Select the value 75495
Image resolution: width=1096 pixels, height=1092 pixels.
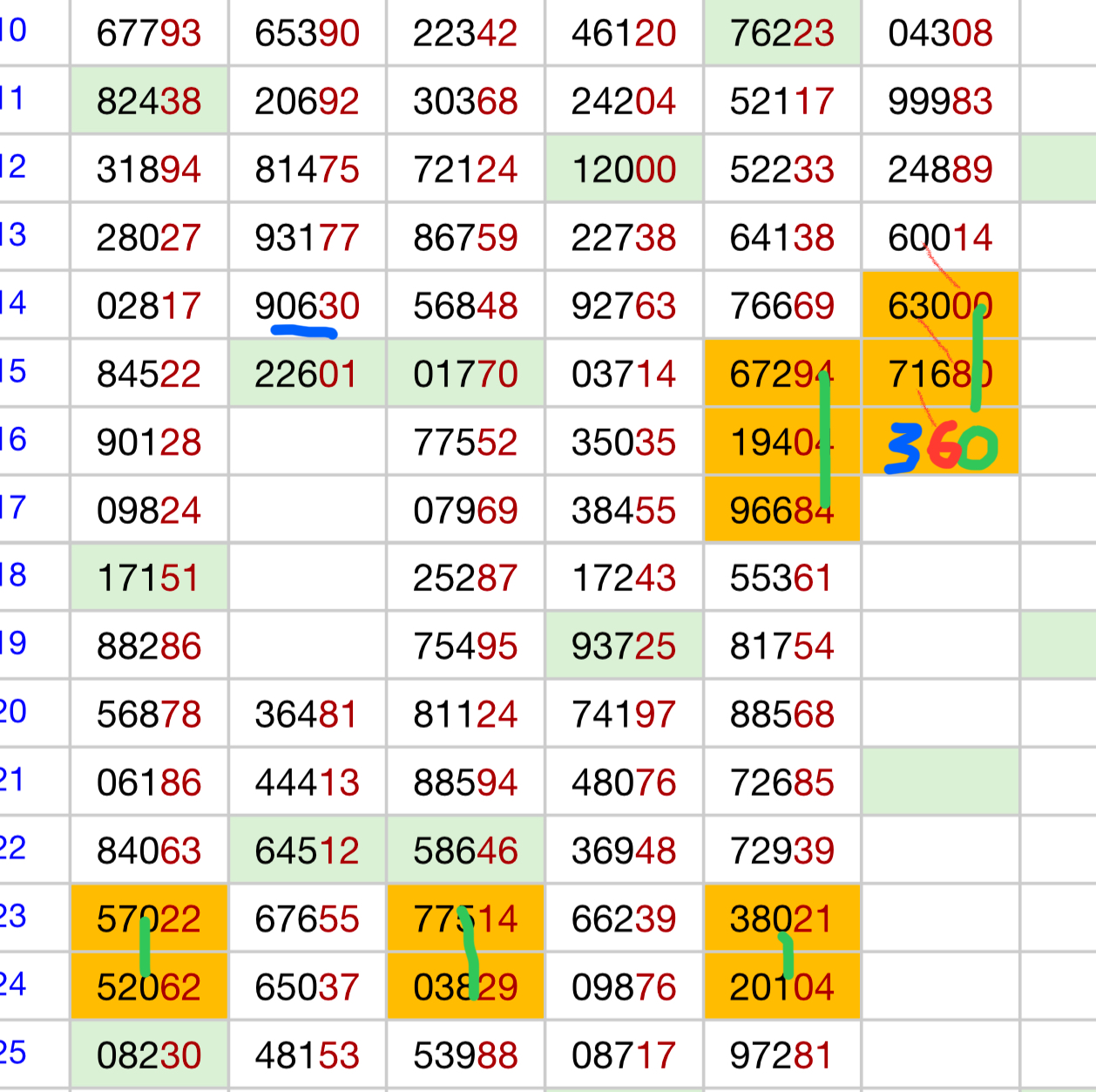point(465,646)
